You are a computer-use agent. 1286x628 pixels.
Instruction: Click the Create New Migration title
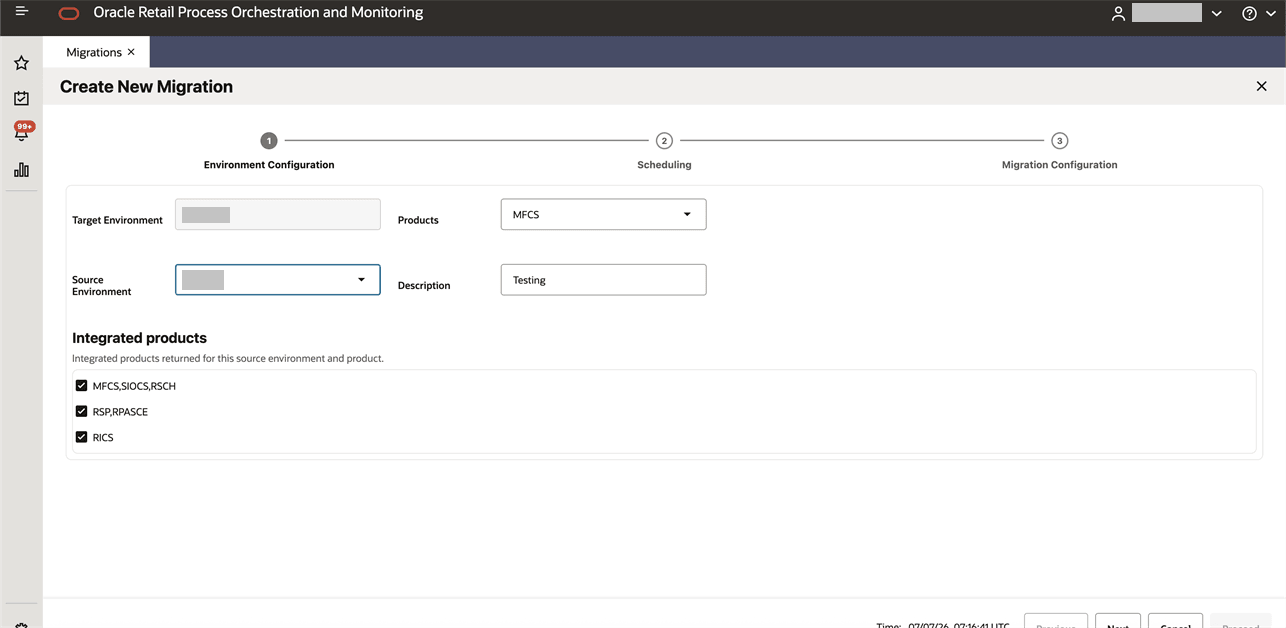pos(146,87)
